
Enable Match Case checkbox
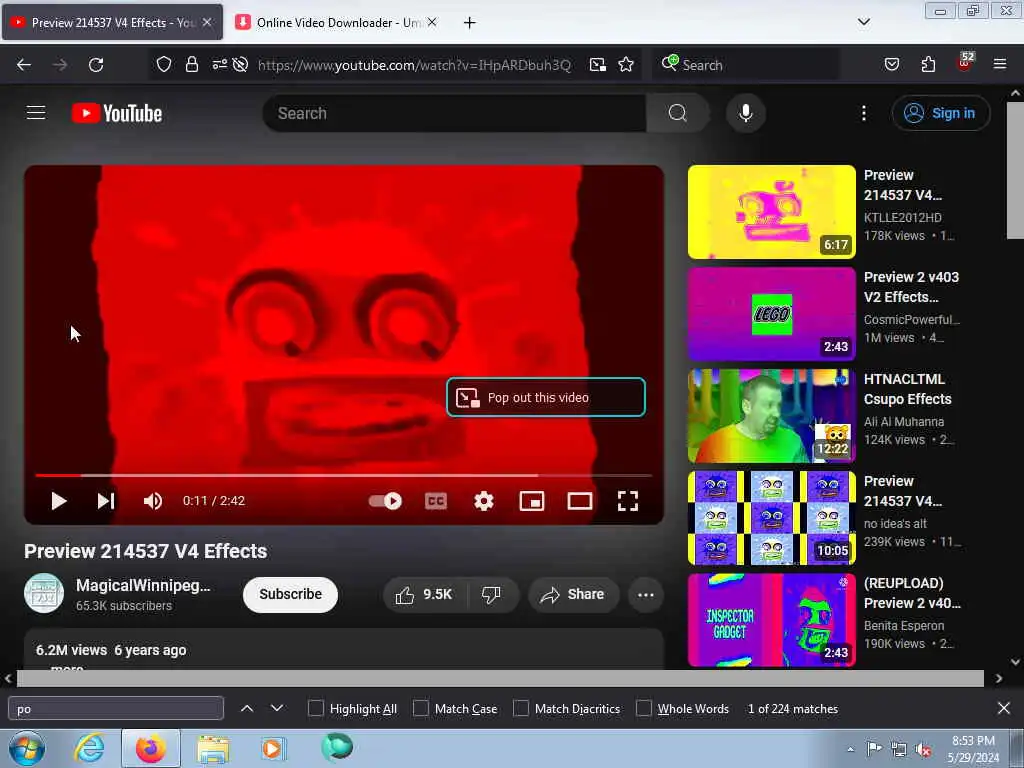click(421, 708)
